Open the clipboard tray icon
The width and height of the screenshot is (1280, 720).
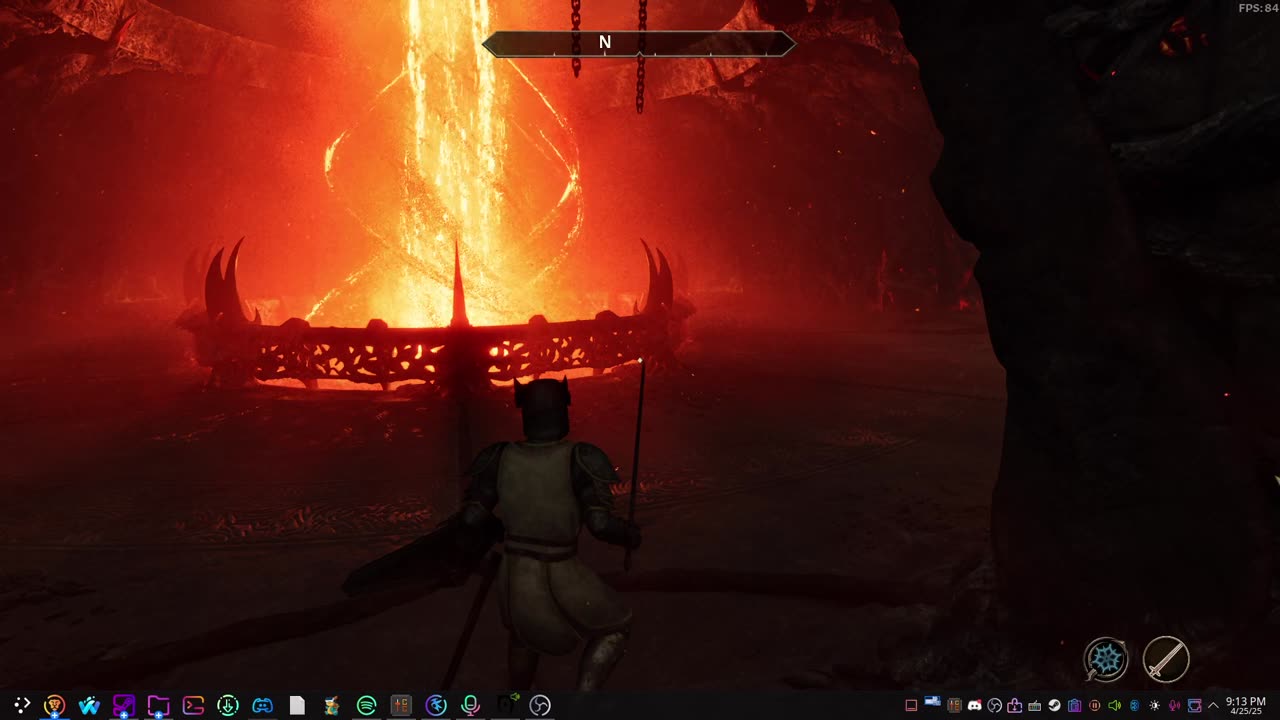click(1075, 705)
